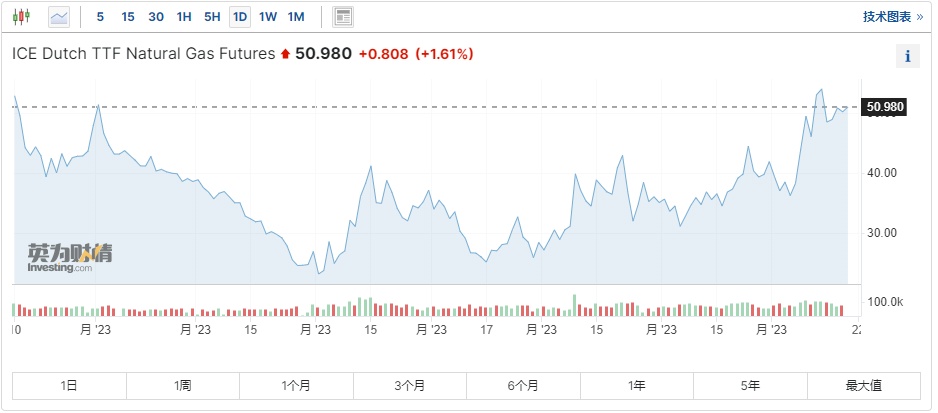The width and height of the screenshot is (938, 413).
Task: Choose the 1D interval
Action: click(x=240, y=17)
